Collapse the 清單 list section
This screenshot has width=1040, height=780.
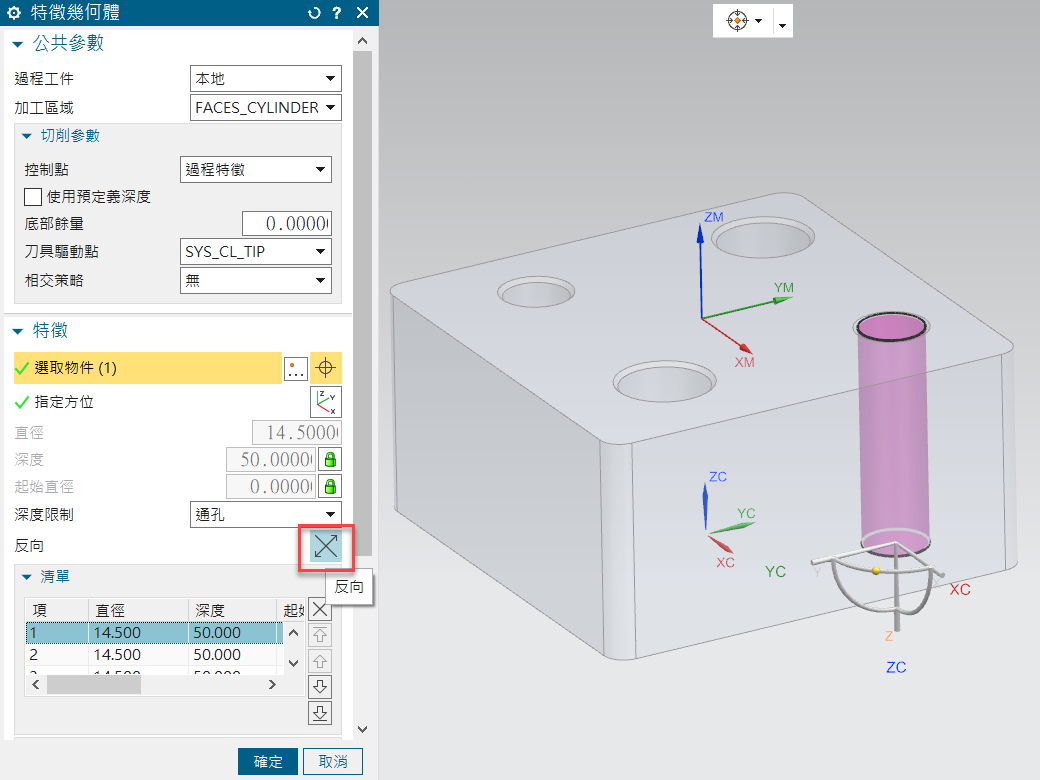click(27, 577)
